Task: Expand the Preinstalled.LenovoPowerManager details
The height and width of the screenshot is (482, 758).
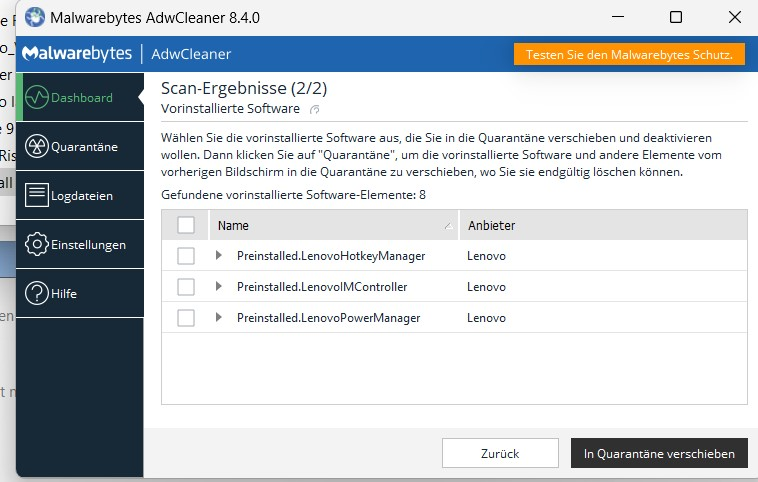Action: click(219, 318)
